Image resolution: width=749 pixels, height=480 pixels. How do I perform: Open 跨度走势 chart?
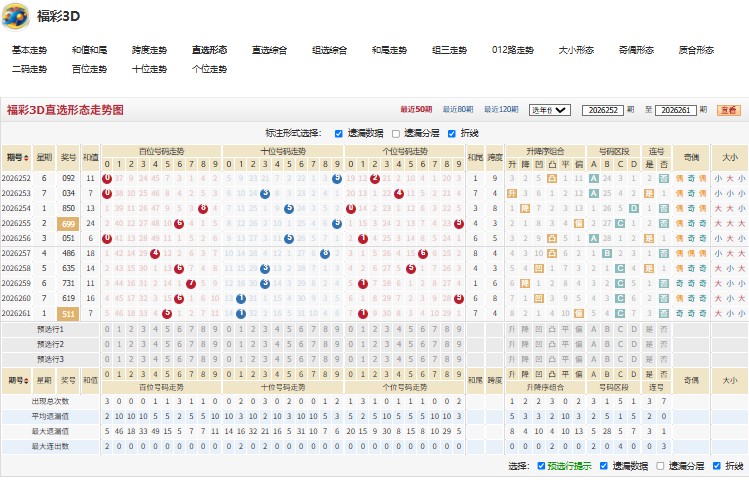tap(150, 50)
